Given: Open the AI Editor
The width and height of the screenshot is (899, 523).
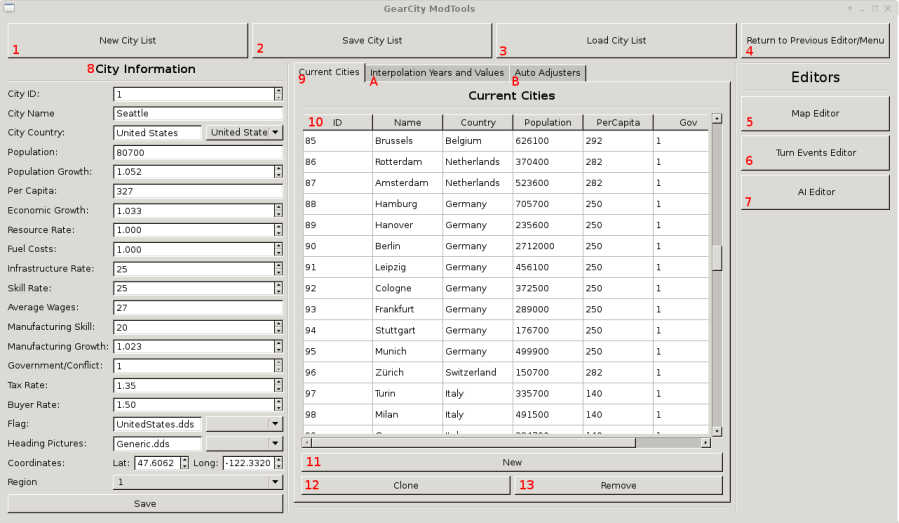Looking at the screenshot, I should coord(814,192).
